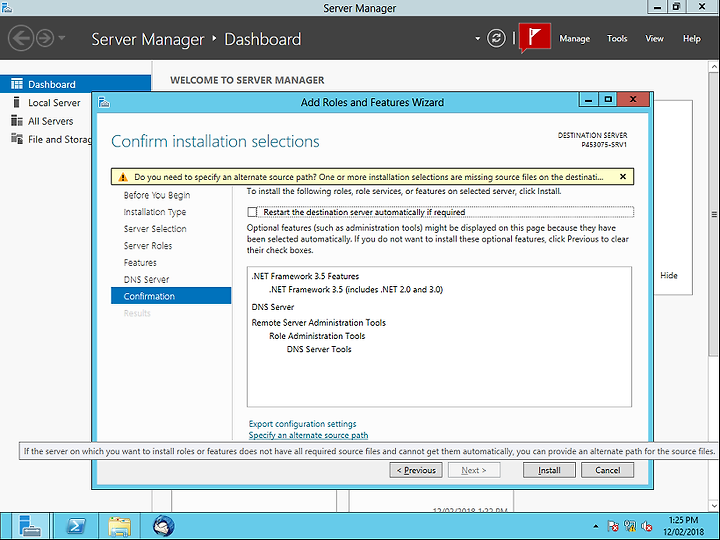Go to Server Selection step
Screen dimensions: 720x540
click(x=155, y=229)
